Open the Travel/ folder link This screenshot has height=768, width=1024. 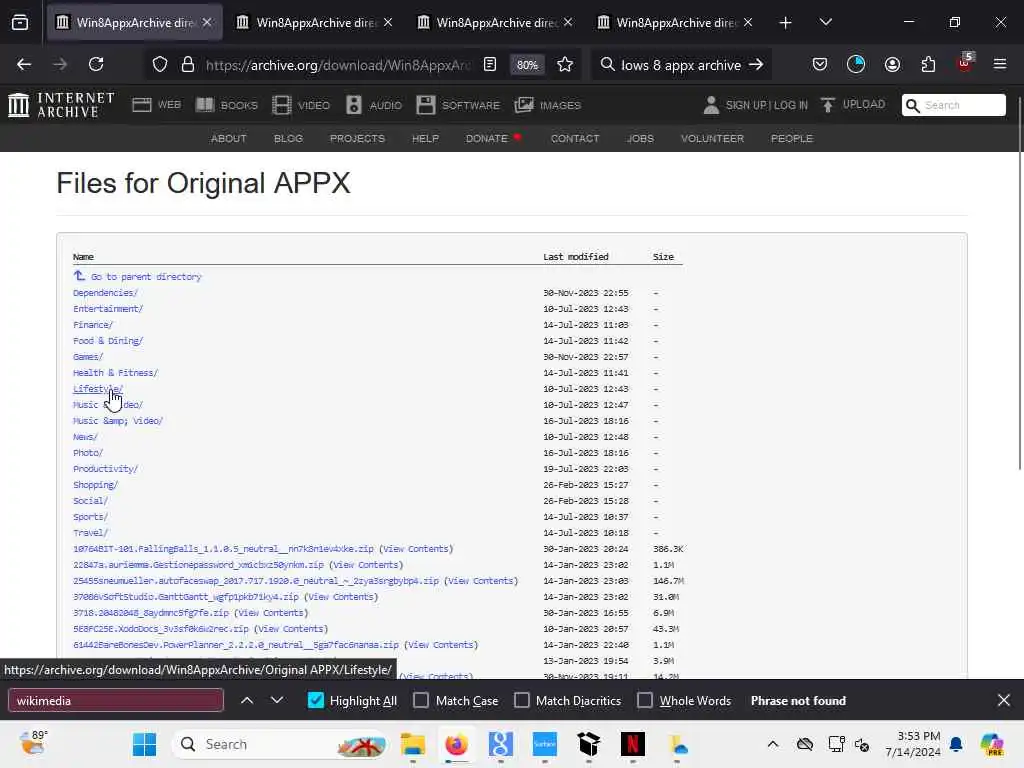pos(91,533)
